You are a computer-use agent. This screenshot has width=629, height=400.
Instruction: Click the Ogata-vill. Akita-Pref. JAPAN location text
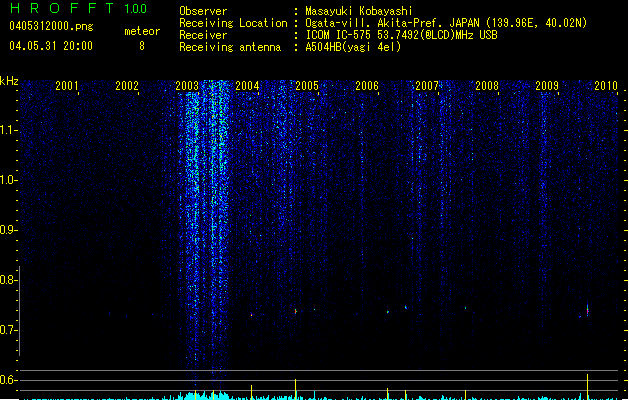(x=446, y=23)
